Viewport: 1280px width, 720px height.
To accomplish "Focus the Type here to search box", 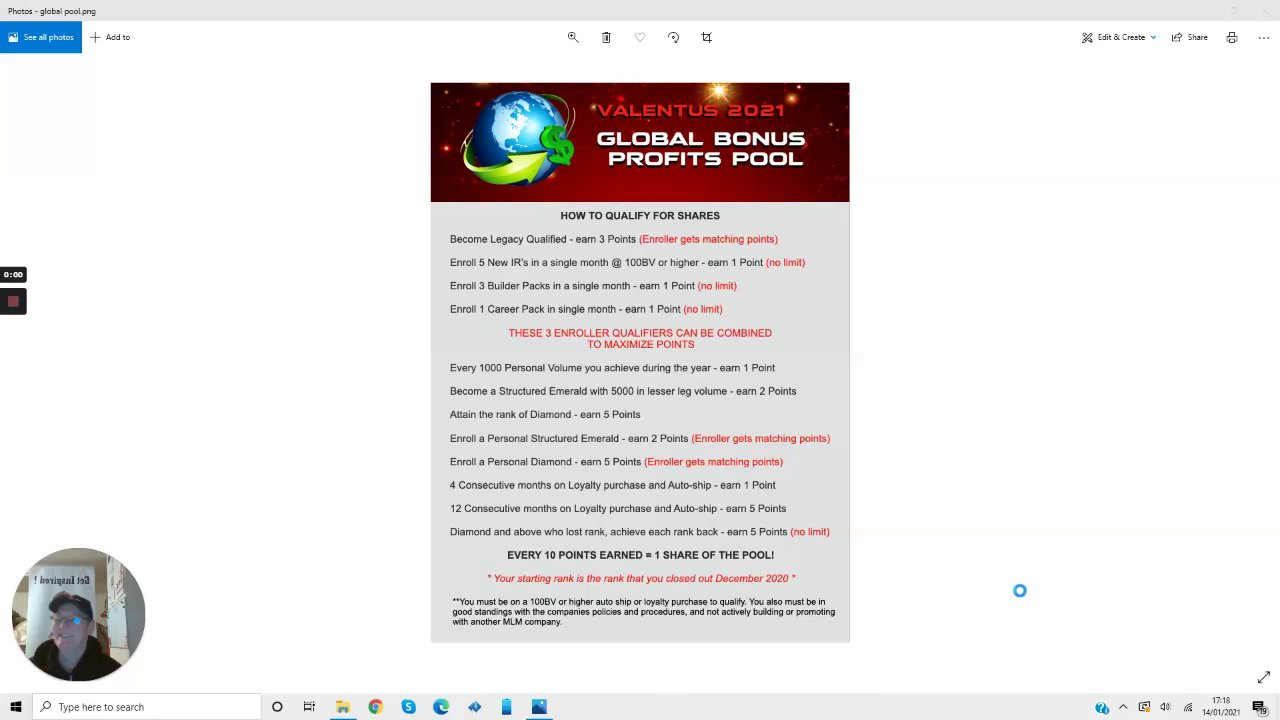I will (x=146, y=707).
